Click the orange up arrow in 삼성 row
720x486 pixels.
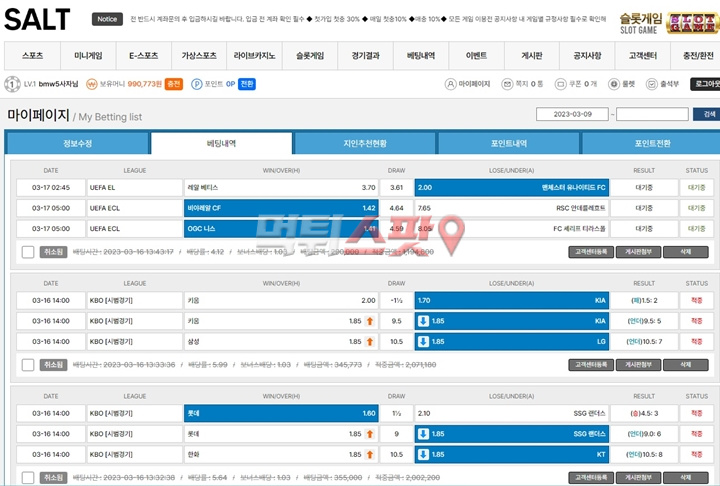[x=370, y=342]
